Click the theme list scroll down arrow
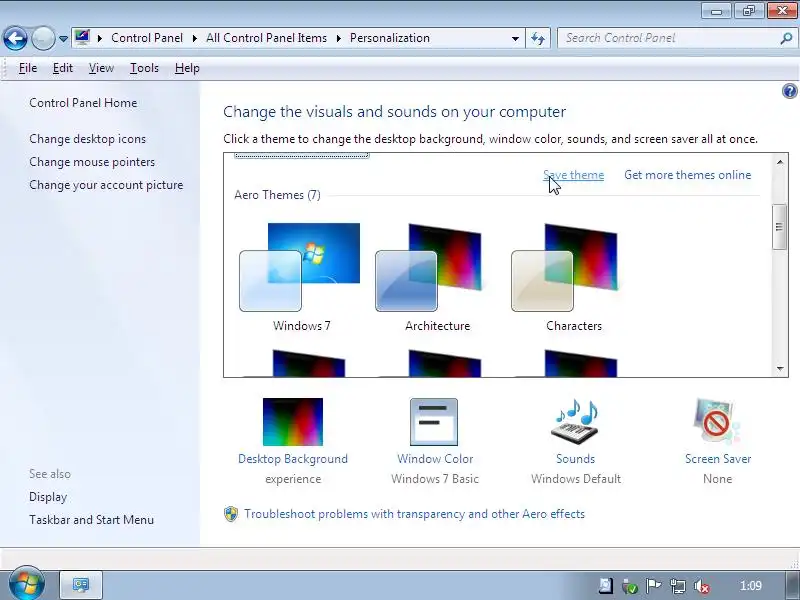This screenshot has width=800, height=600. (780, 368)
